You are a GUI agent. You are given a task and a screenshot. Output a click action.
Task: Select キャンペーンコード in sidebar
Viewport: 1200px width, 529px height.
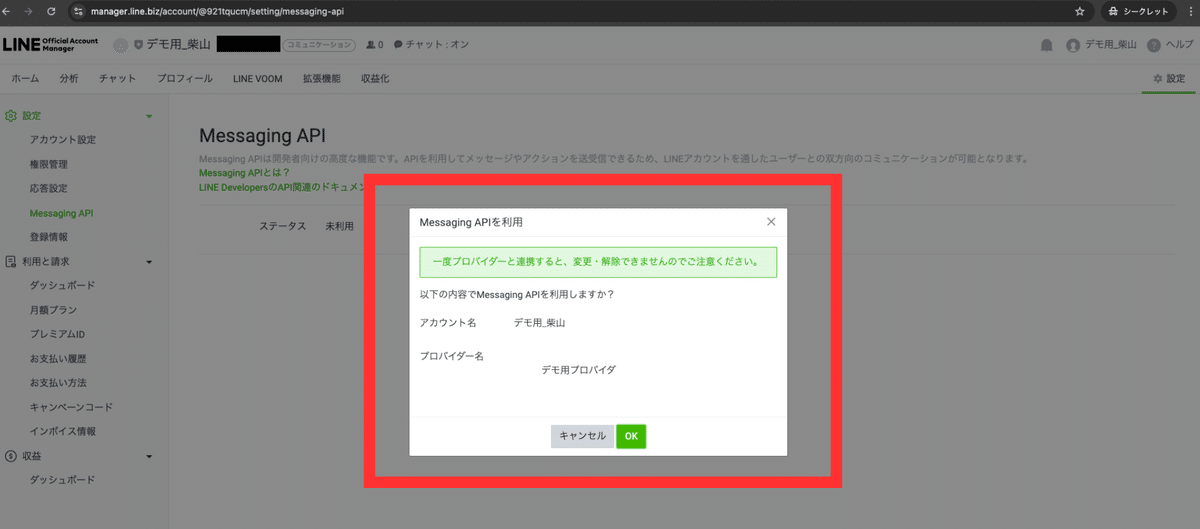[71, 407]
